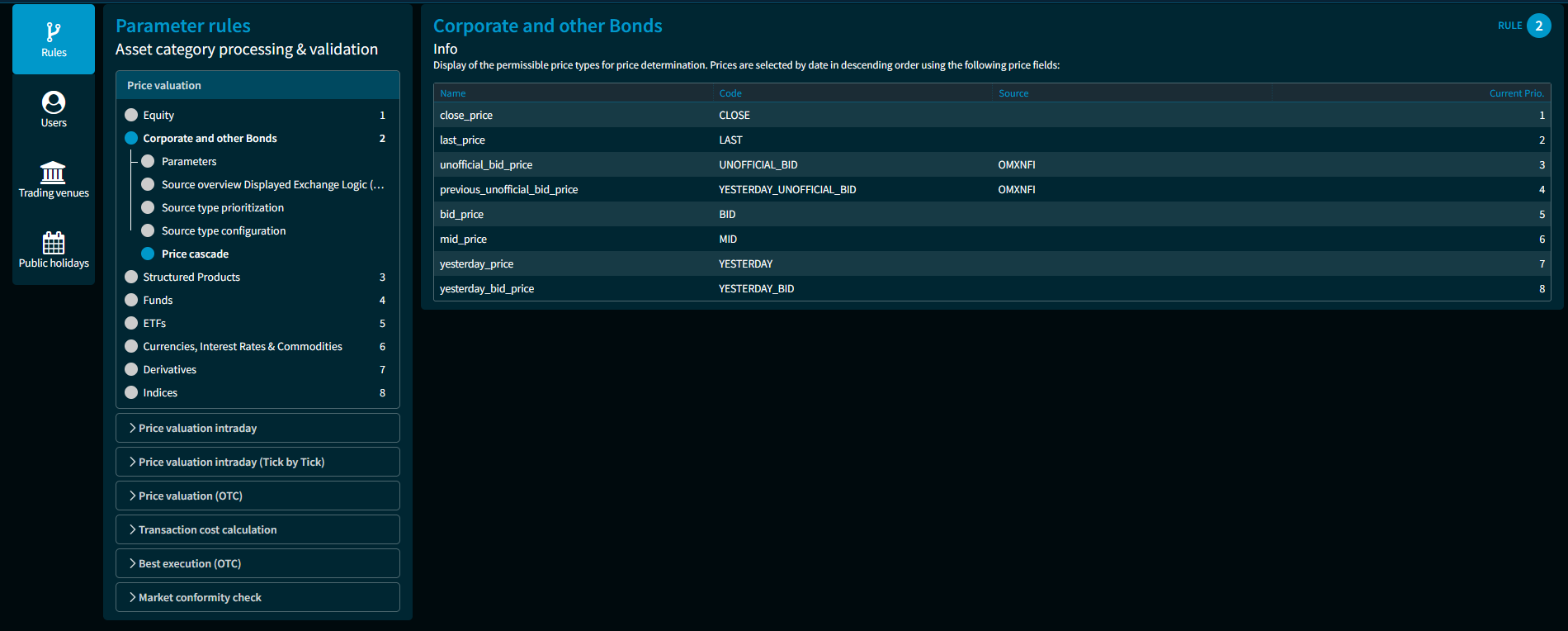The height and width of the screenshot is (631, 1568).
Task: Expand Market conformity check section
Action: tap(257, 597)
